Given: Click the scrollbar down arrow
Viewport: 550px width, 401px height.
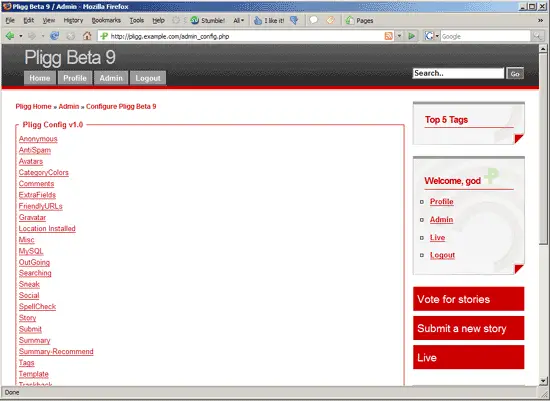Looking at the screenshot, I should [x=543, y=381].
